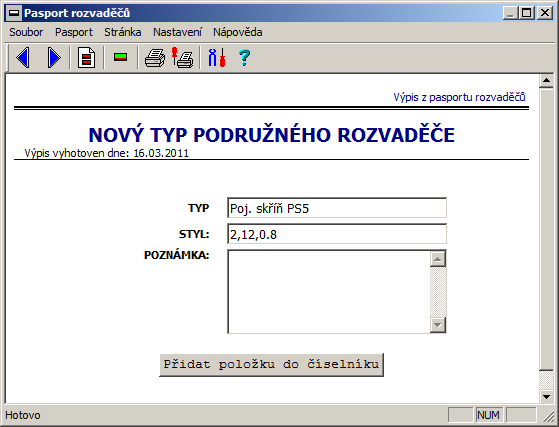Click the STYL: label
Screen dimensions: 559x427
[194, 234]
